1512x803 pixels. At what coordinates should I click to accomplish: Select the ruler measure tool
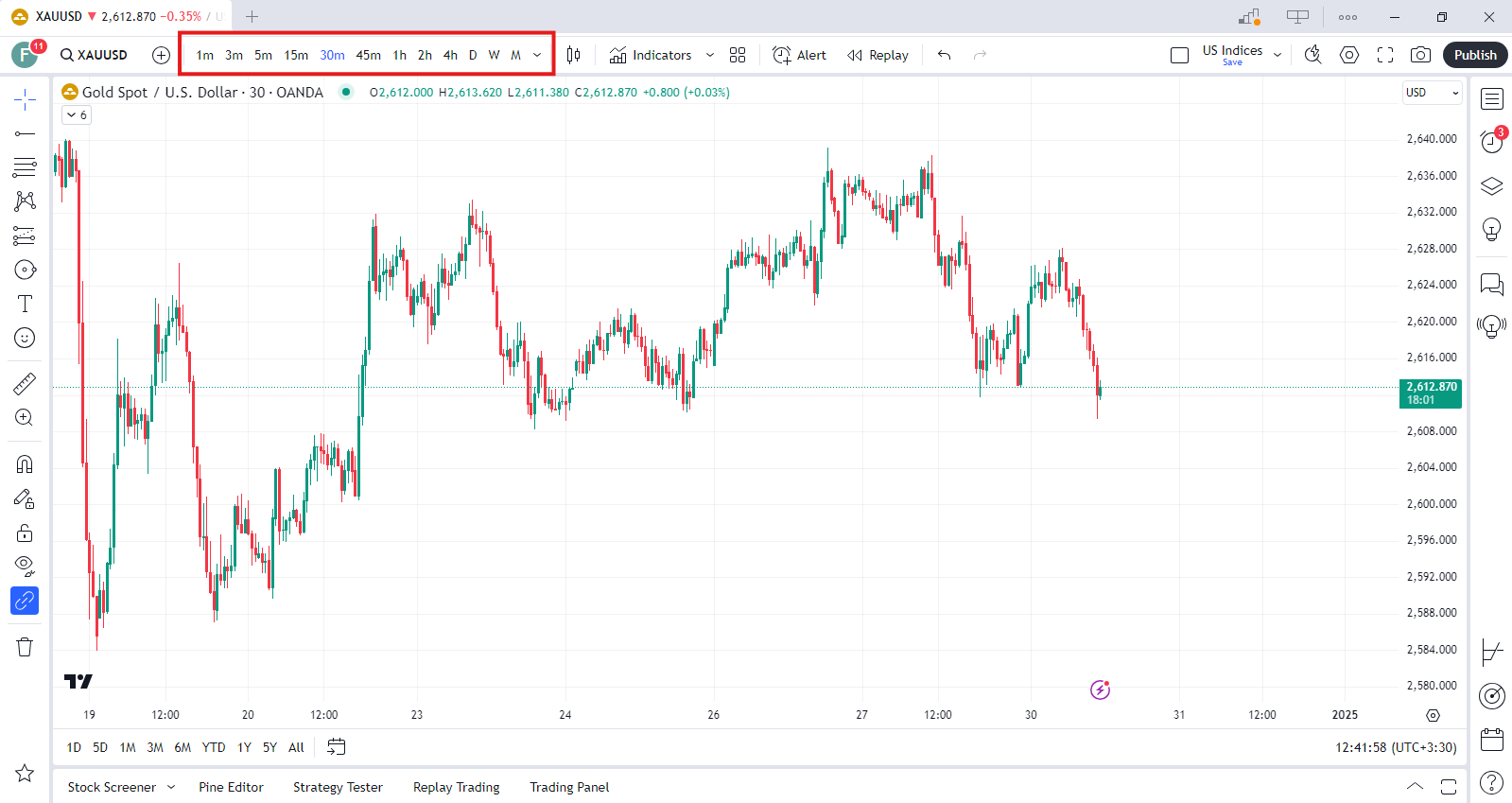(x=25, y=383)
